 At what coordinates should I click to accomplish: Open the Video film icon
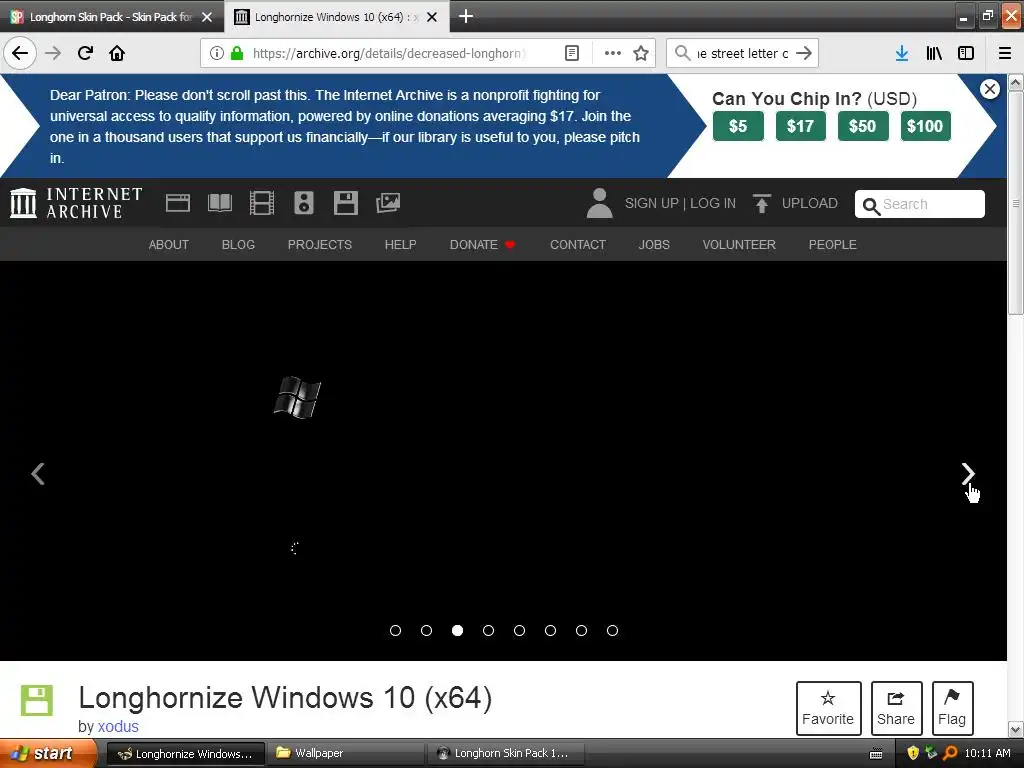click(261, 203)
